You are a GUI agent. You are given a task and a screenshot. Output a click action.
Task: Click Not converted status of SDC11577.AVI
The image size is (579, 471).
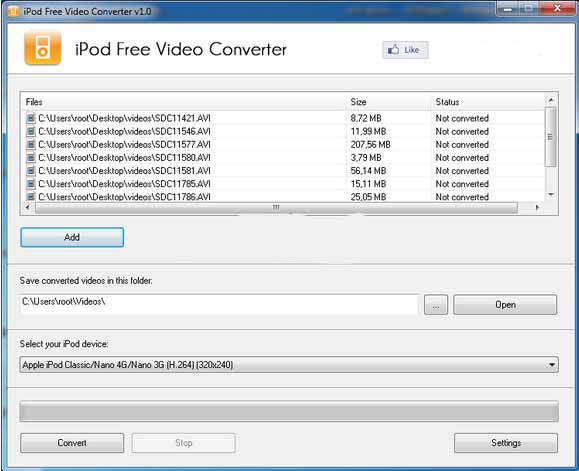tap(462, 144)
